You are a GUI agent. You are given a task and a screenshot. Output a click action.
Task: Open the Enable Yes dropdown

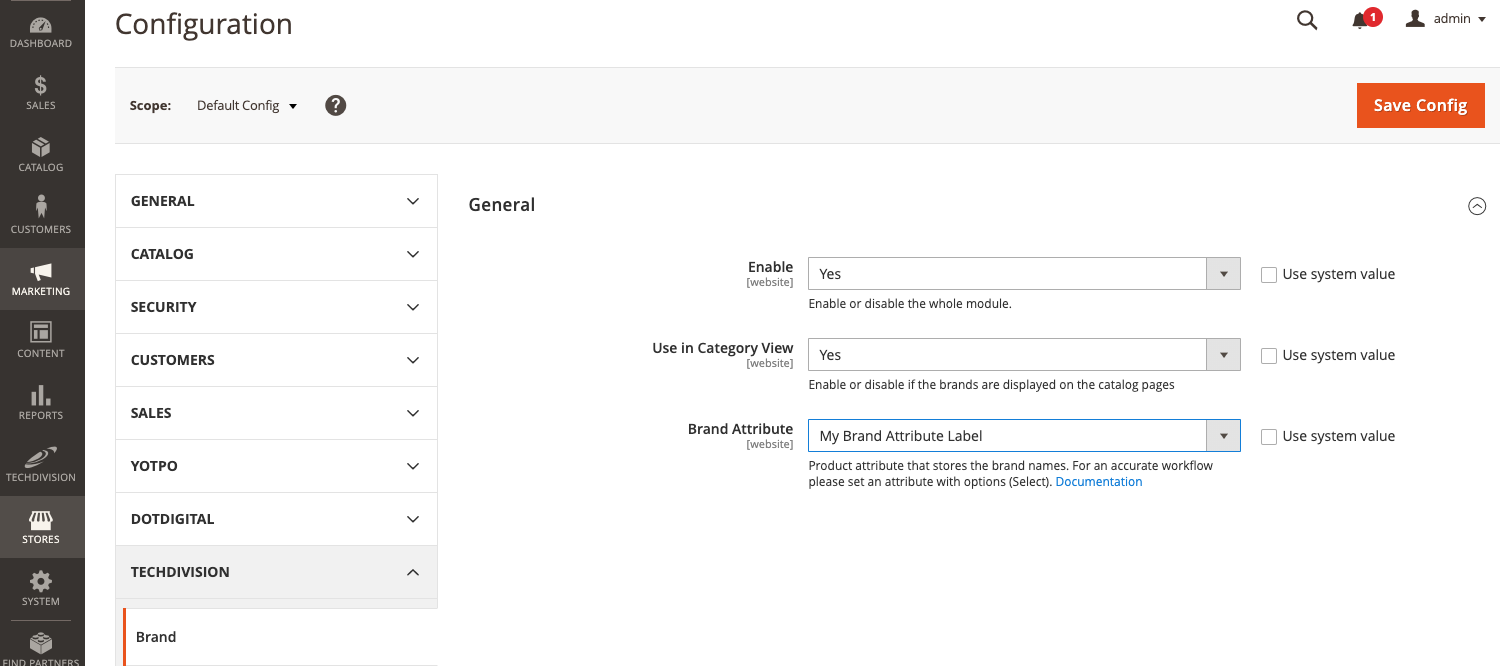(x=1024, y=273)
